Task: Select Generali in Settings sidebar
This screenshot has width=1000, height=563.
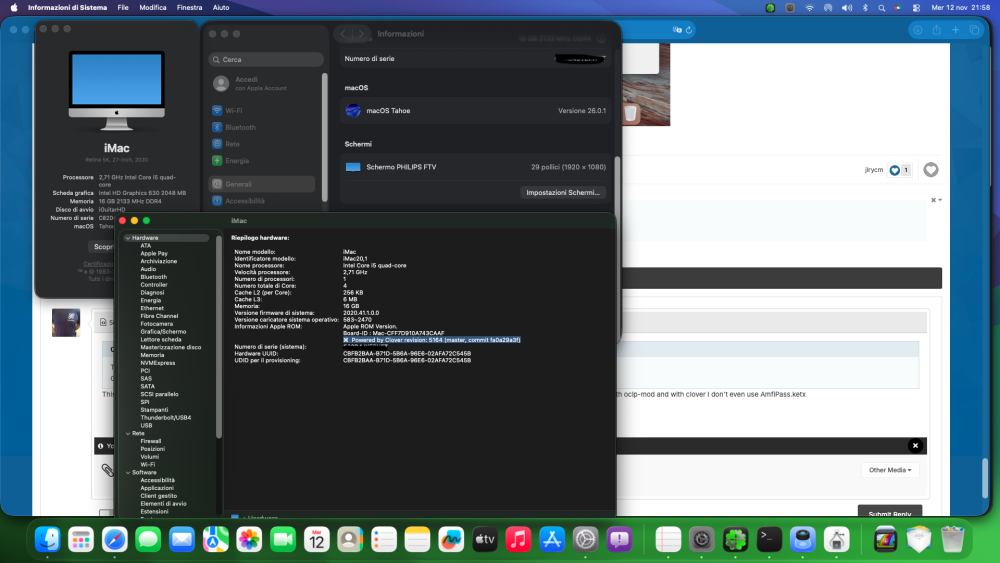Action: [x=262, y=184]
